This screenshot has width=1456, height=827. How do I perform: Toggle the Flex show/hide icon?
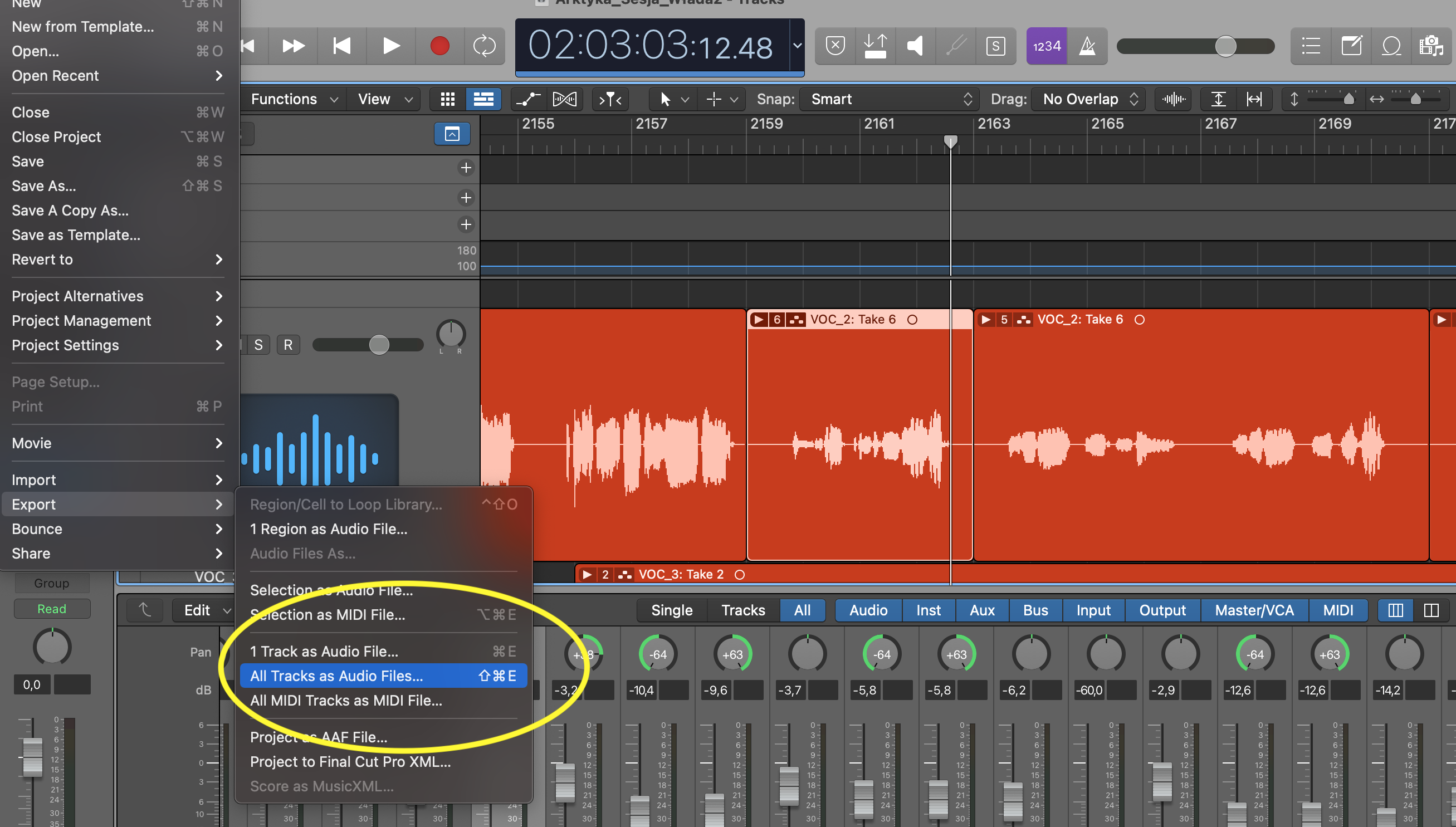pos(565,99)
